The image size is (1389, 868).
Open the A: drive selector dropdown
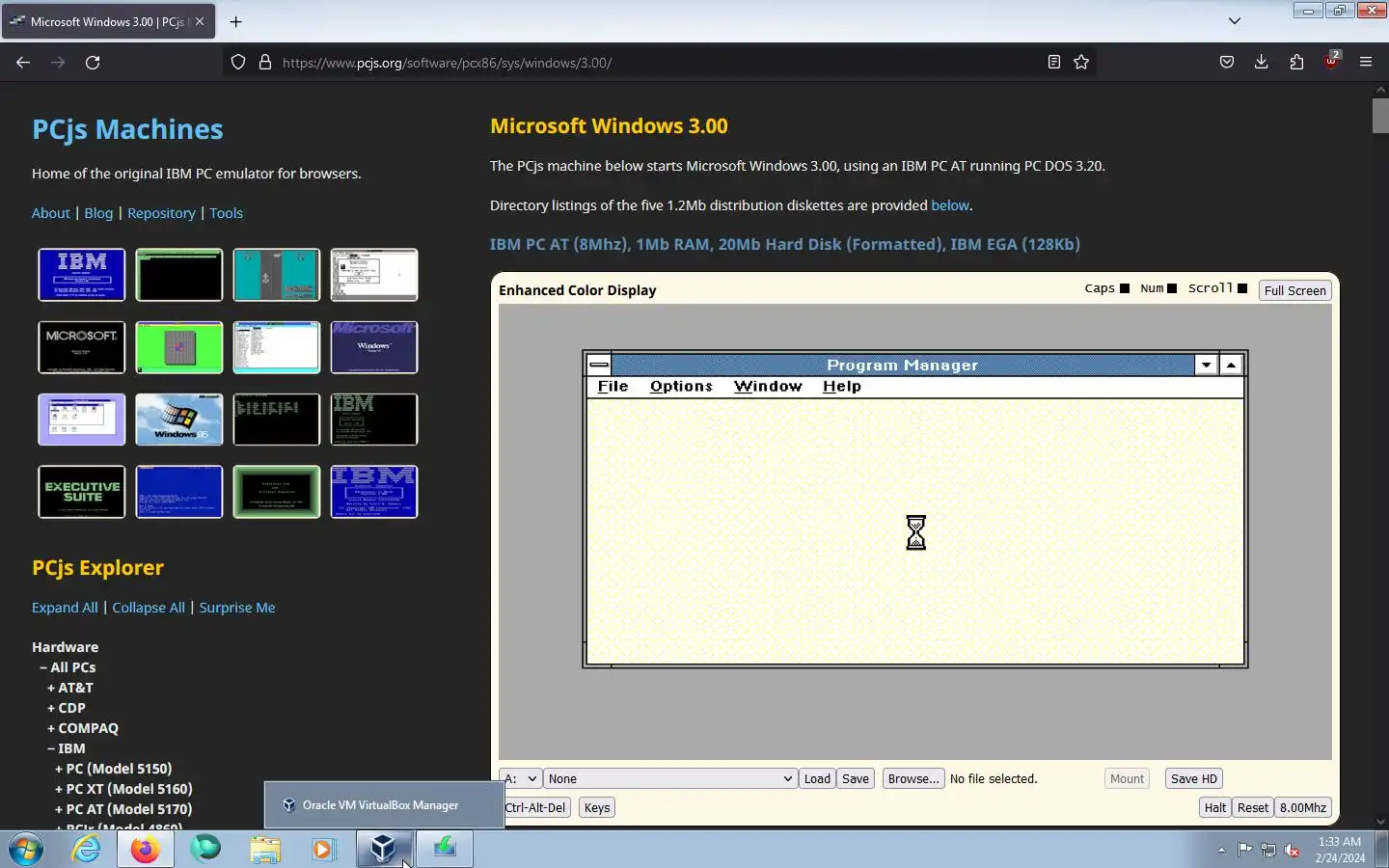coord(521,778)
